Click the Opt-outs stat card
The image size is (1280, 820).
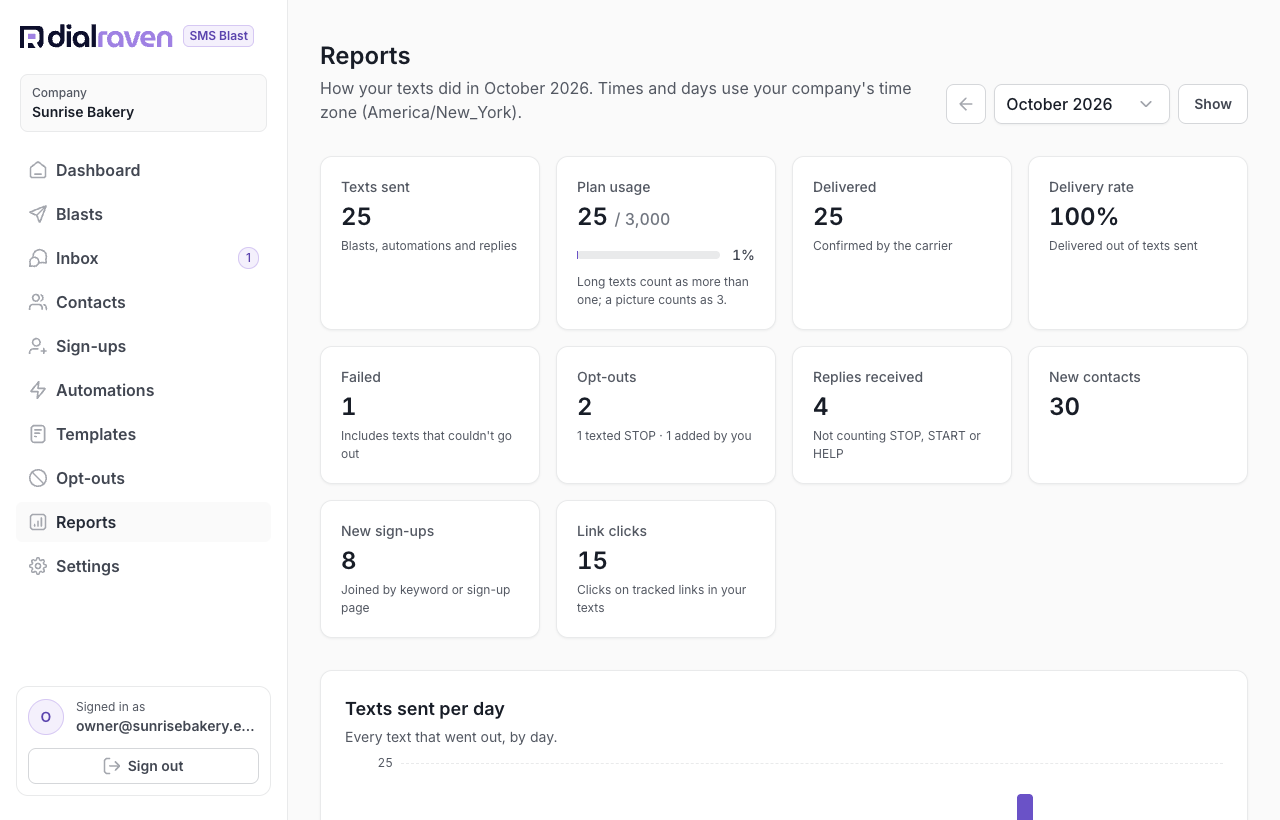pos(666,415)
